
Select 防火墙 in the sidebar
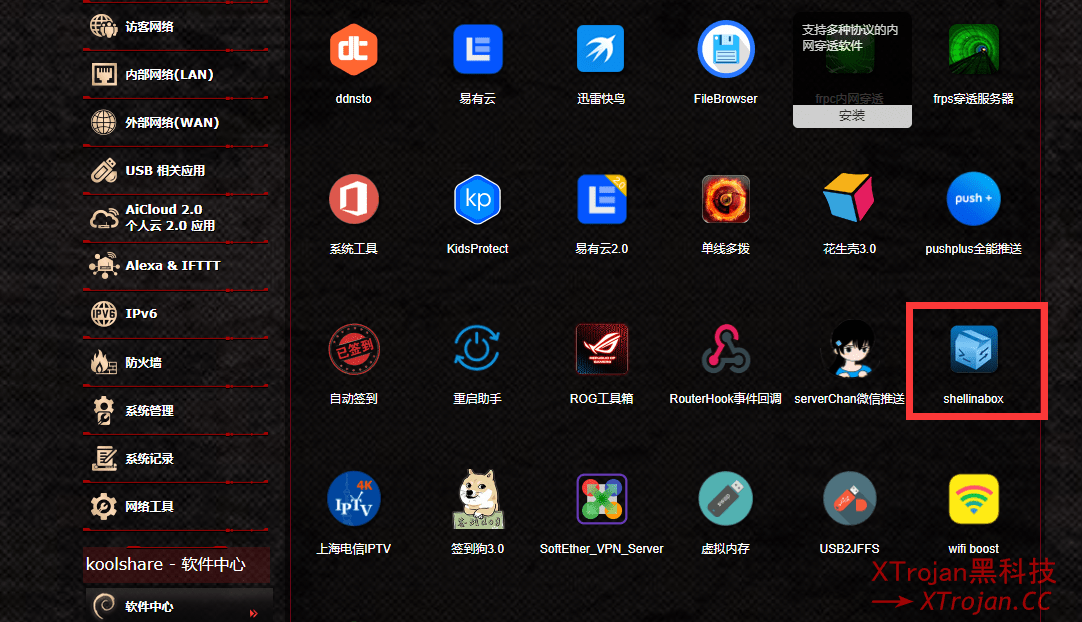[143, 362]
